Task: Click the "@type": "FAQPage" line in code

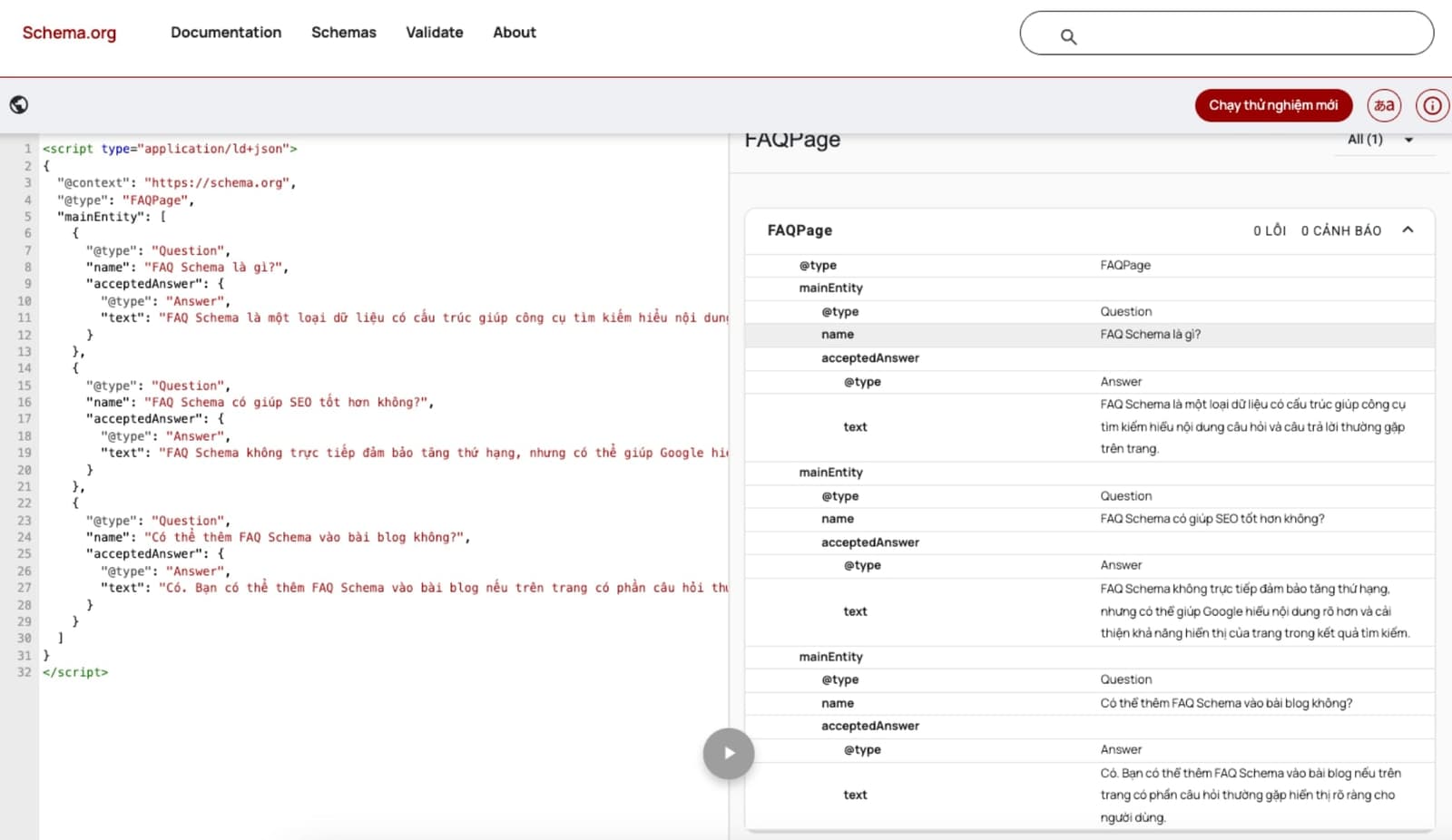Action: [125, 200]
